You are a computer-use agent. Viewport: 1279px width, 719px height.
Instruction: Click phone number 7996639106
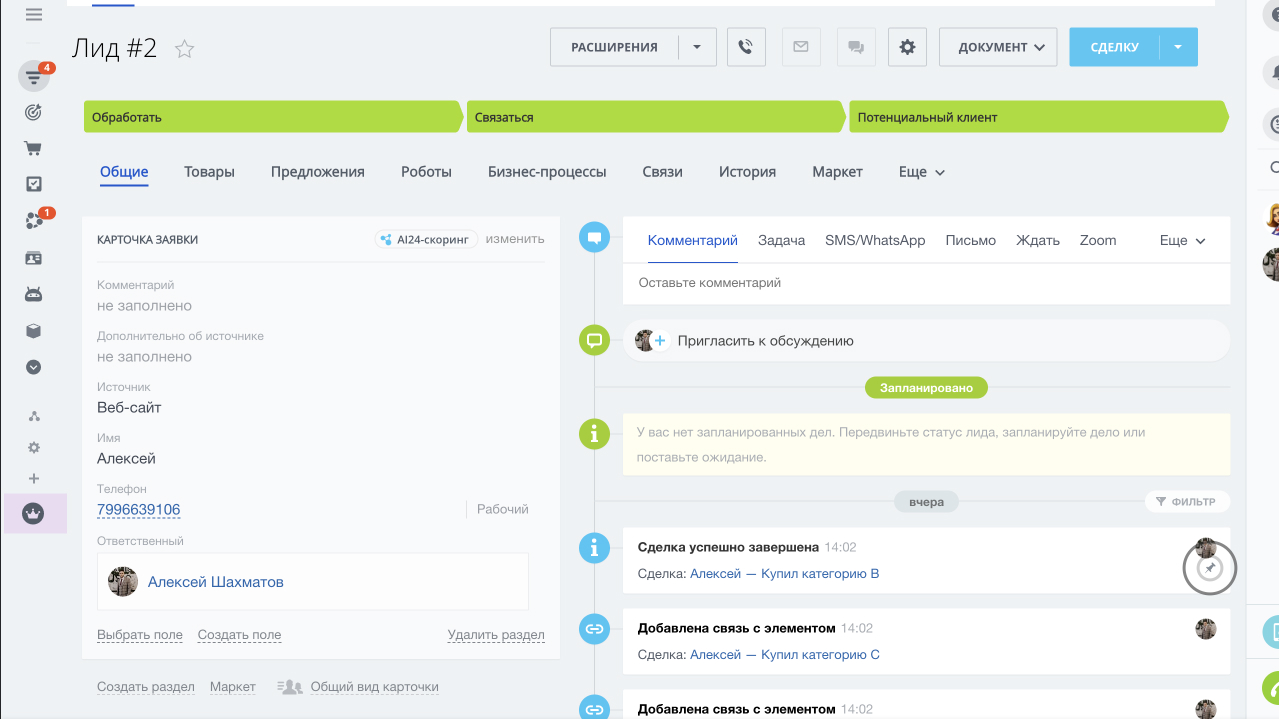pos(138,510)
